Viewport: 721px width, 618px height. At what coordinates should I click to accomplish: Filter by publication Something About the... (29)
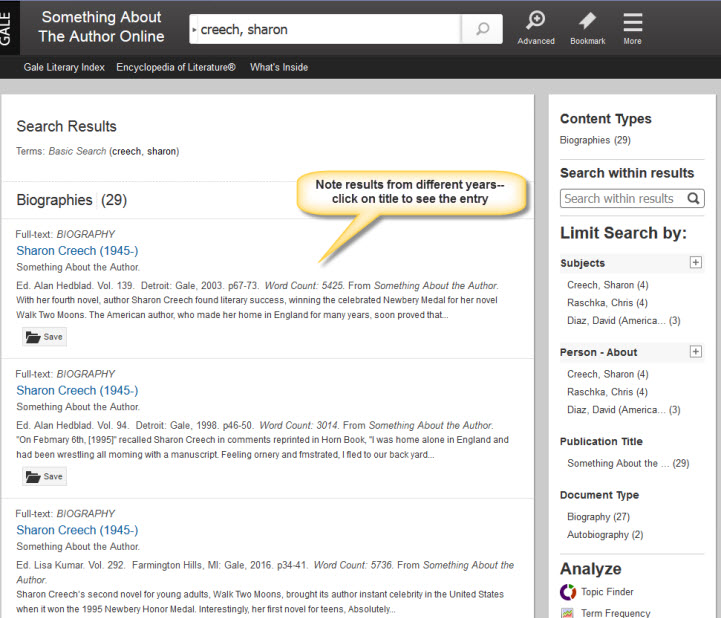[628, 464]
